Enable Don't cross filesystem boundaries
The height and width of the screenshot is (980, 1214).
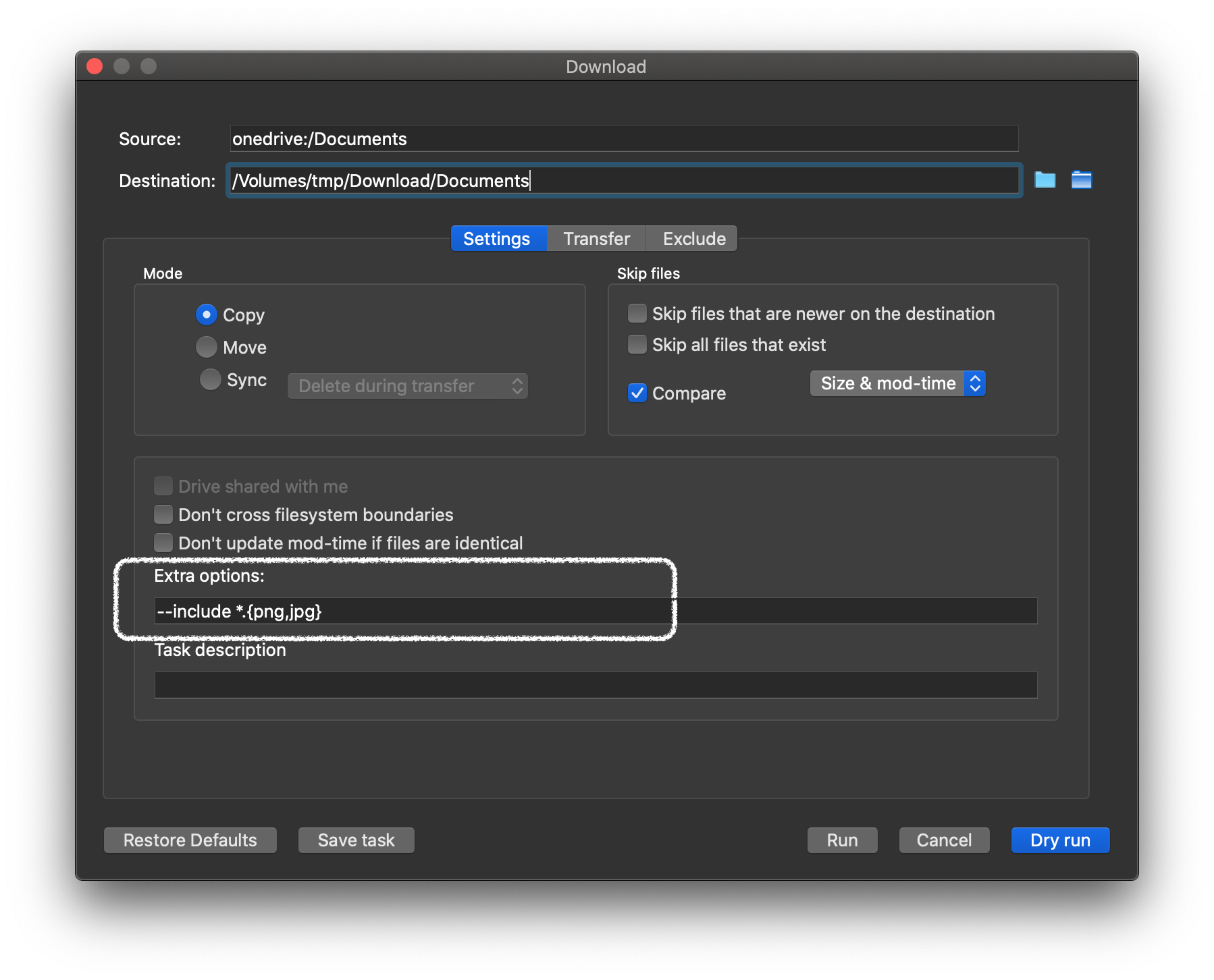tap(163, 514)
